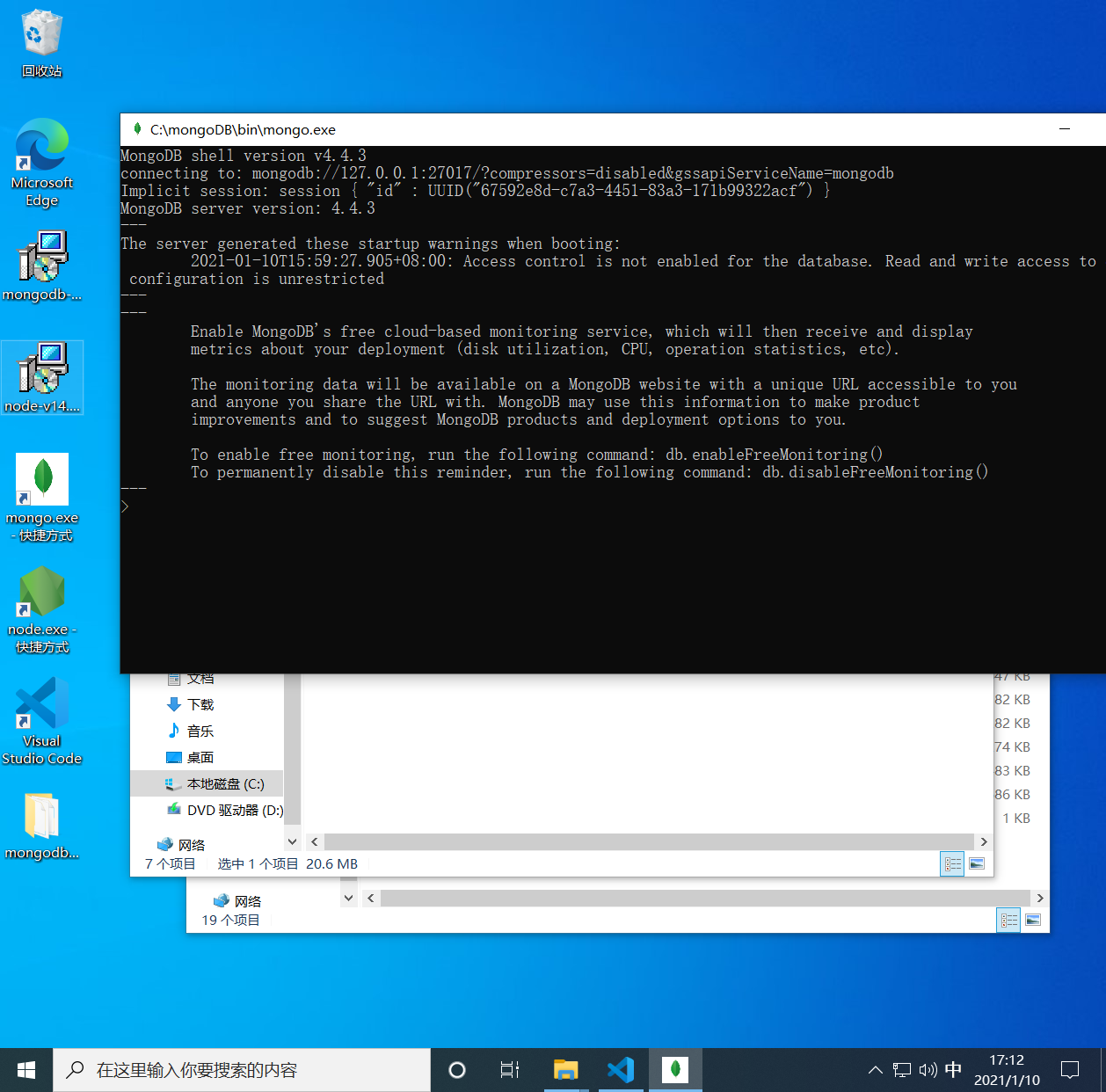Select the mongodb zip folder on the desktop
This screenshot has width=1106, height=1092.
41,826
